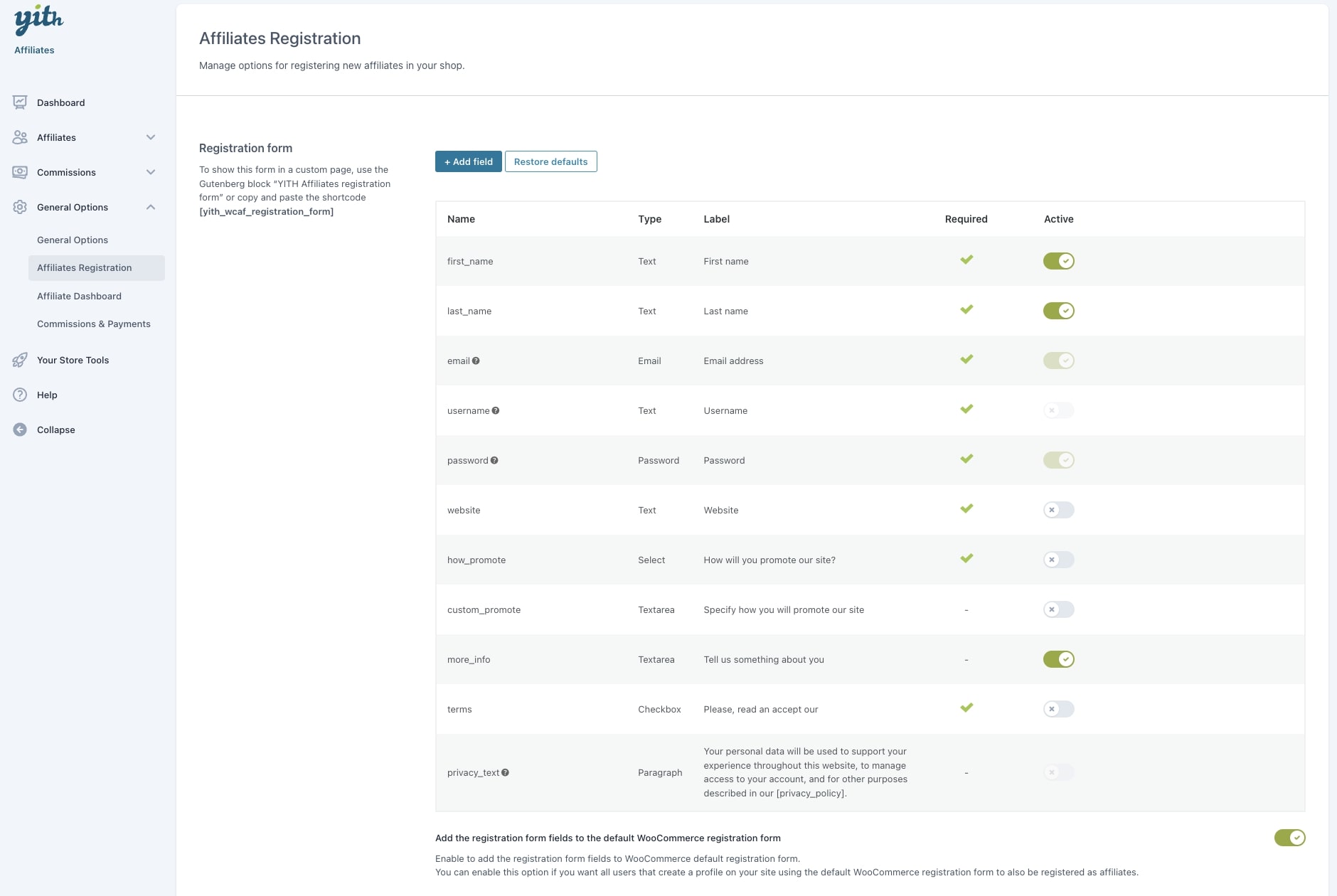Open the General Options submenu item

(73, 240)
